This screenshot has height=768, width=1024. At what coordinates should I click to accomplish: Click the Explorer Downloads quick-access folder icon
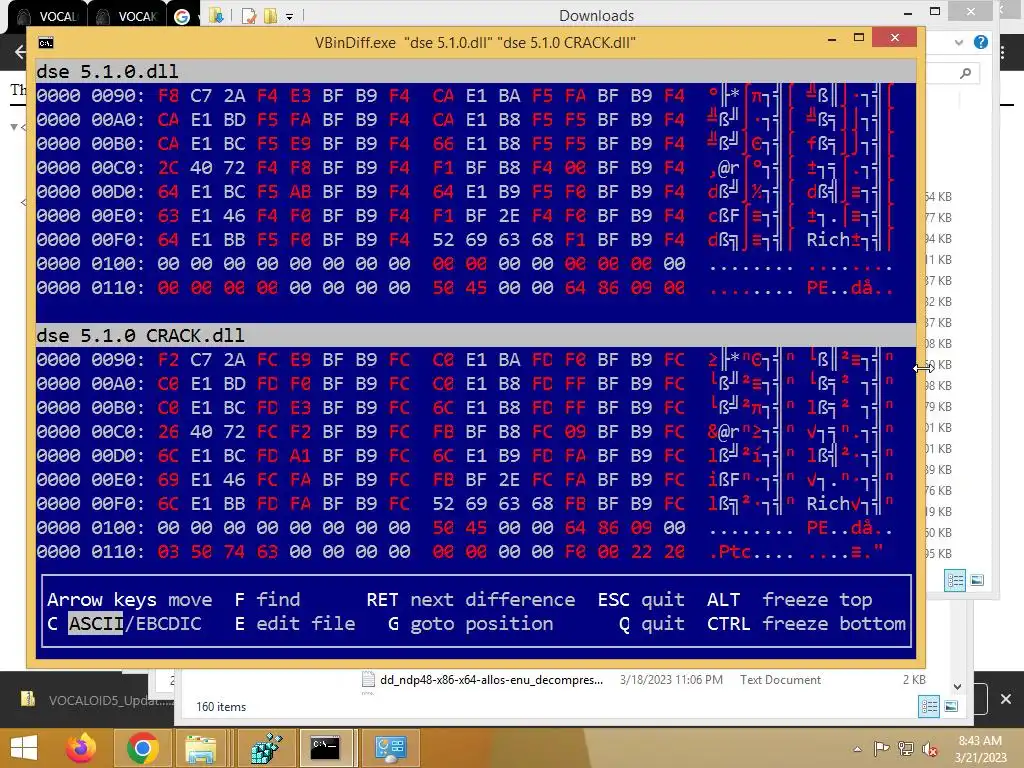pyautogui.click(x=216, y=16)
